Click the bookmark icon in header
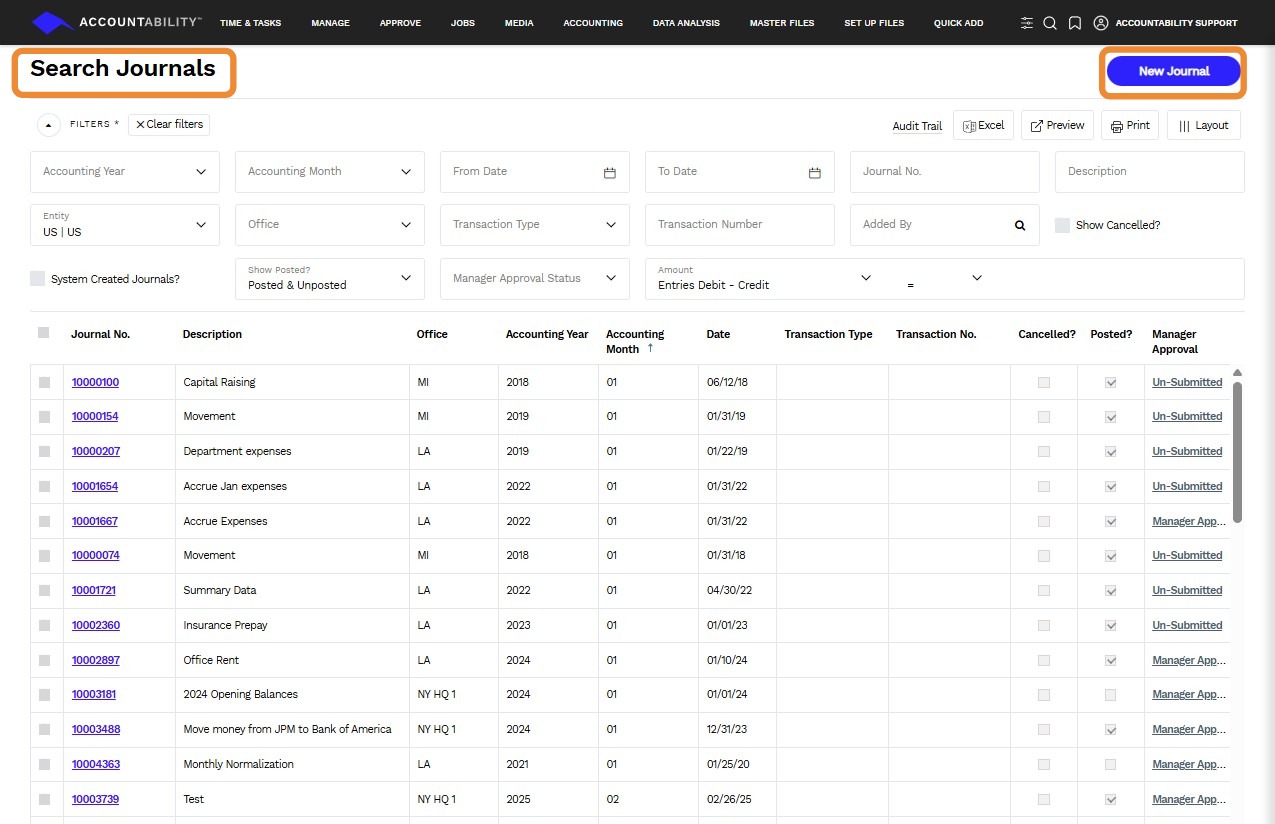Viewport: 1275px width, 824px height. (1074, 23)
